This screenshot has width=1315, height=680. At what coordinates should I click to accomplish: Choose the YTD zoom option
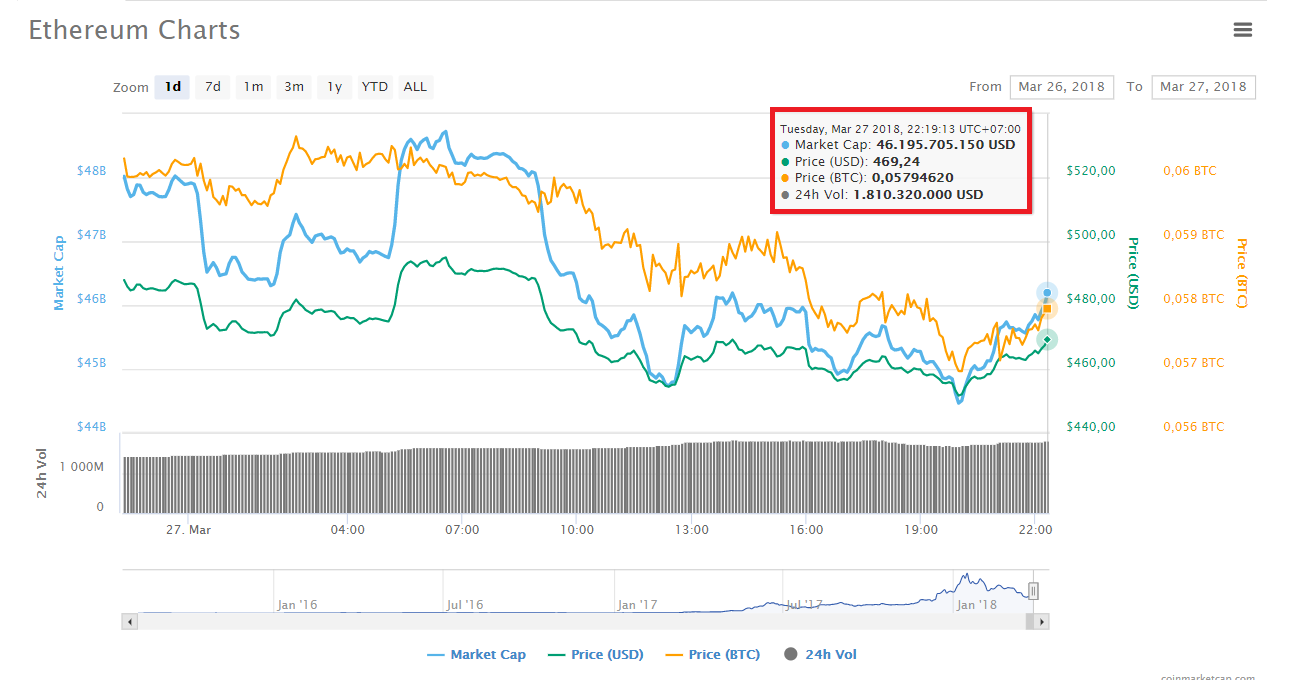click(x=375, y=87)
